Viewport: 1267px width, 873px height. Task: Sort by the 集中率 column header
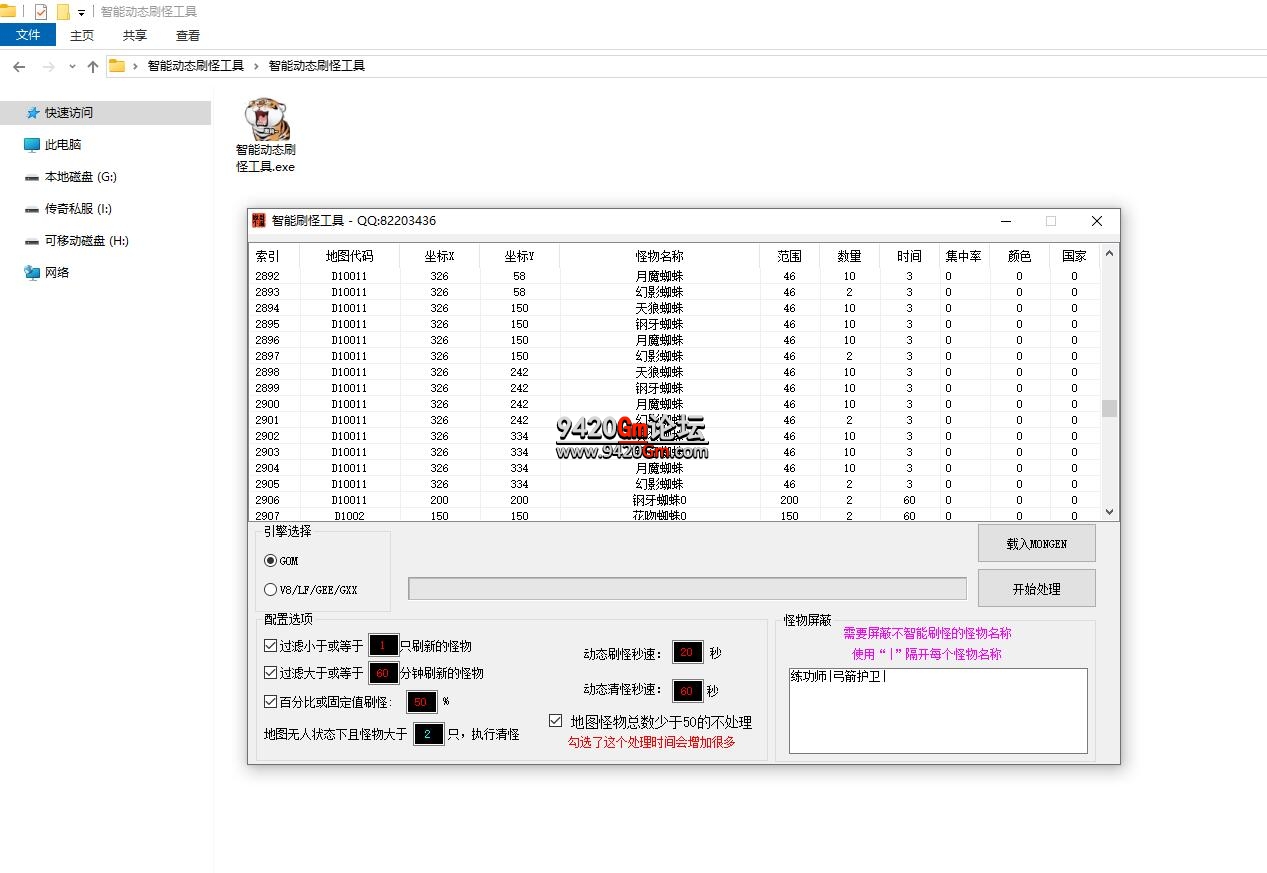pos(964,257)
